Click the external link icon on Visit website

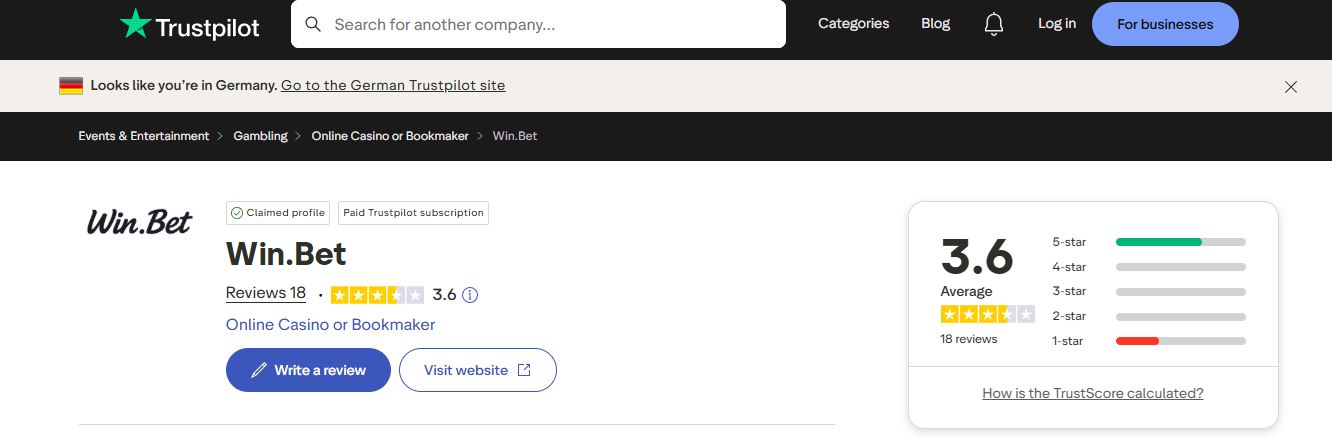point(524,370)
